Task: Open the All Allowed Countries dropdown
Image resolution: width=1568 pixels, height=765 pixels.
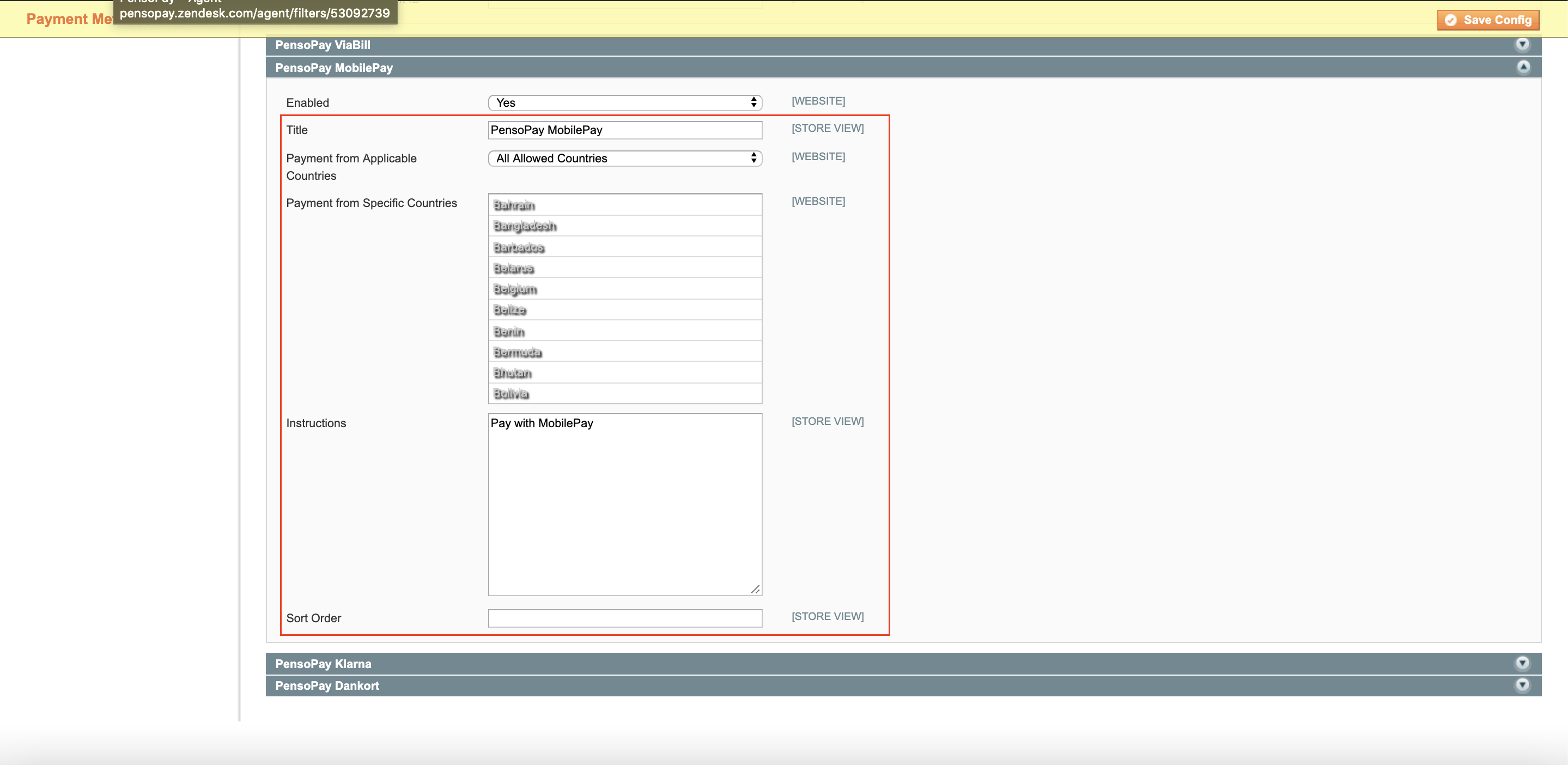Action: coord(625,158)
